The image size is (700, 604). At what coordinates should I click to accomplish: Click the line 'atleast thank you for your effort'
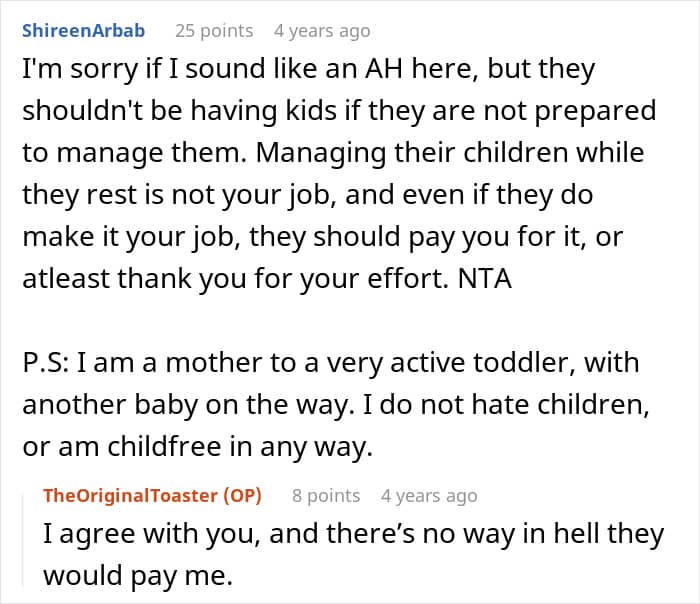[267, 279]
